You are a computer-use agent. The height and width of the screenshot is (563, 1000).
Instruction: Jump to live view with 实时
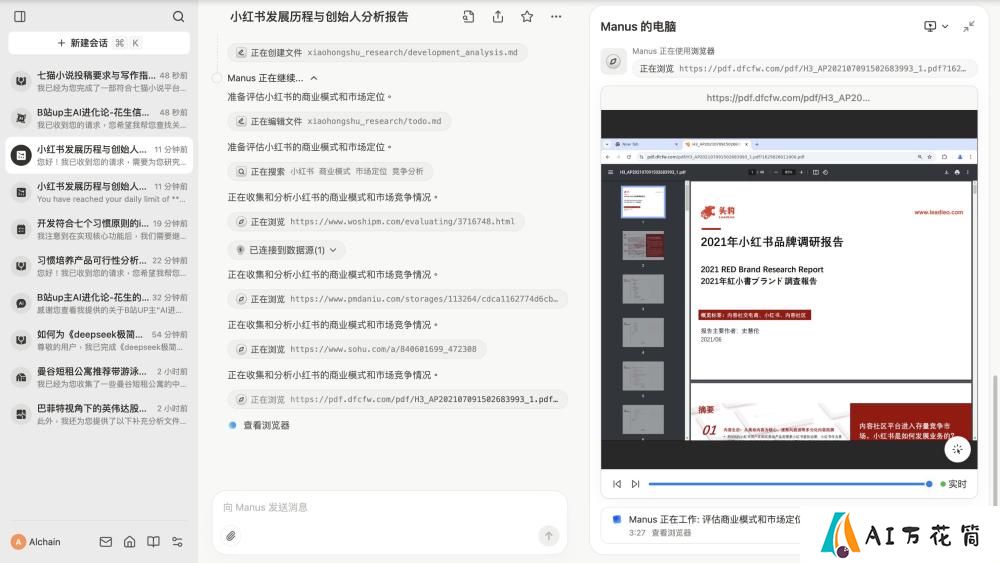pos(954,484)
